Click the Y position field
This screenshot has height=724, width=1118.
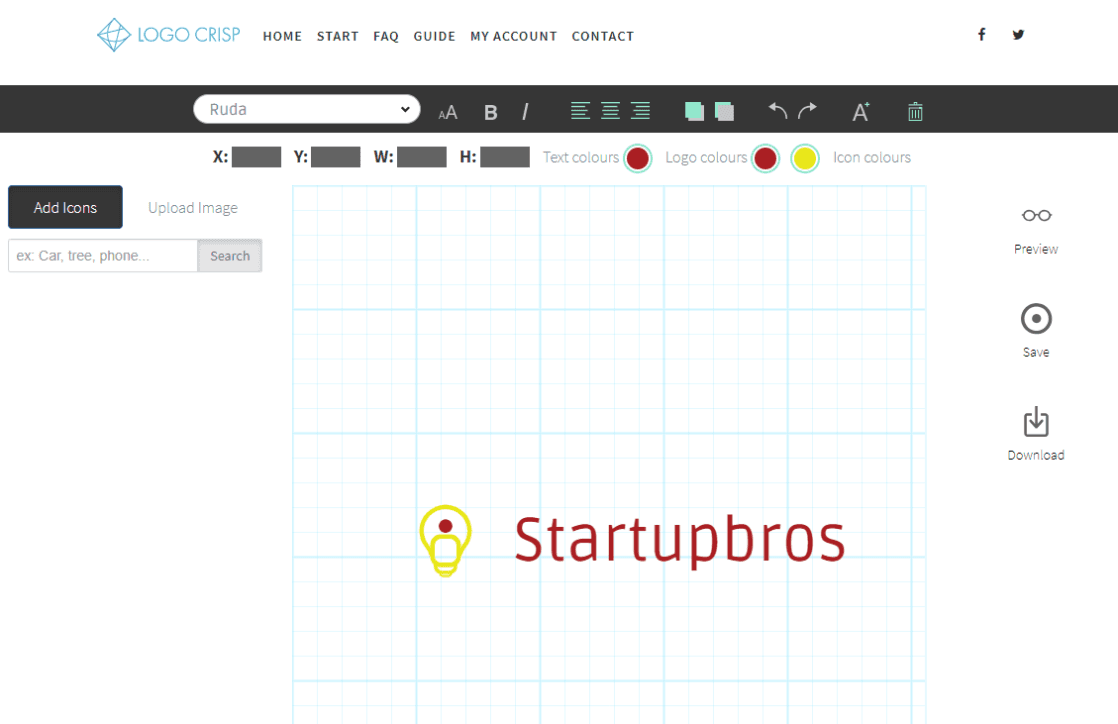pyautogui.click(x=336, y=157)
